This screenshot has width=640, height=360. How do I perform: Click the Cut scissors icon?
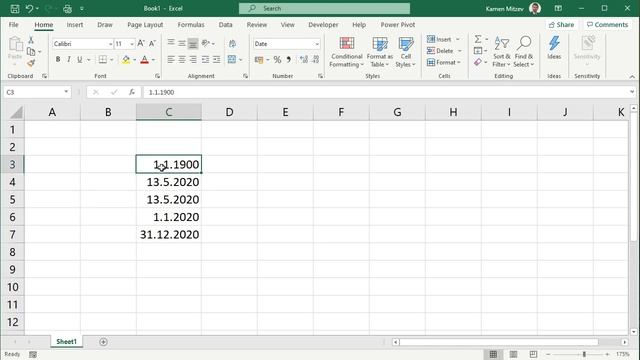click(x=31, y=40)
